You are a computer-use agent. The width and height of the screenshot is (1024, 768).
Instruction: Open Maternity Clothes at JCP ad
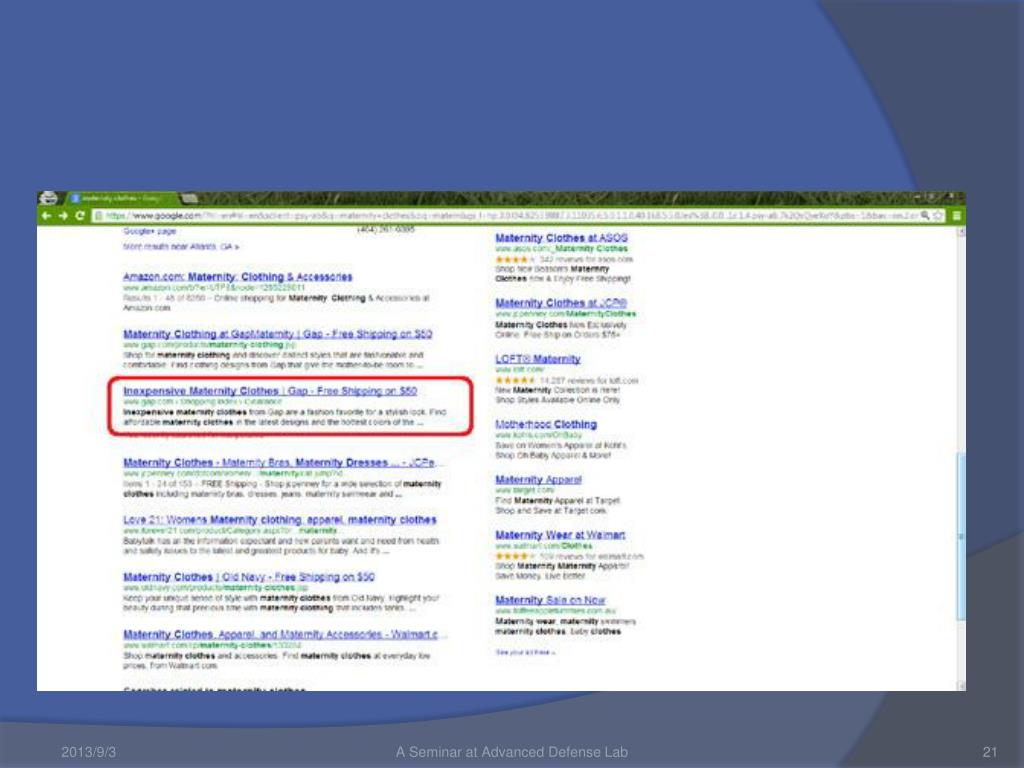click(x=561, y=303)
